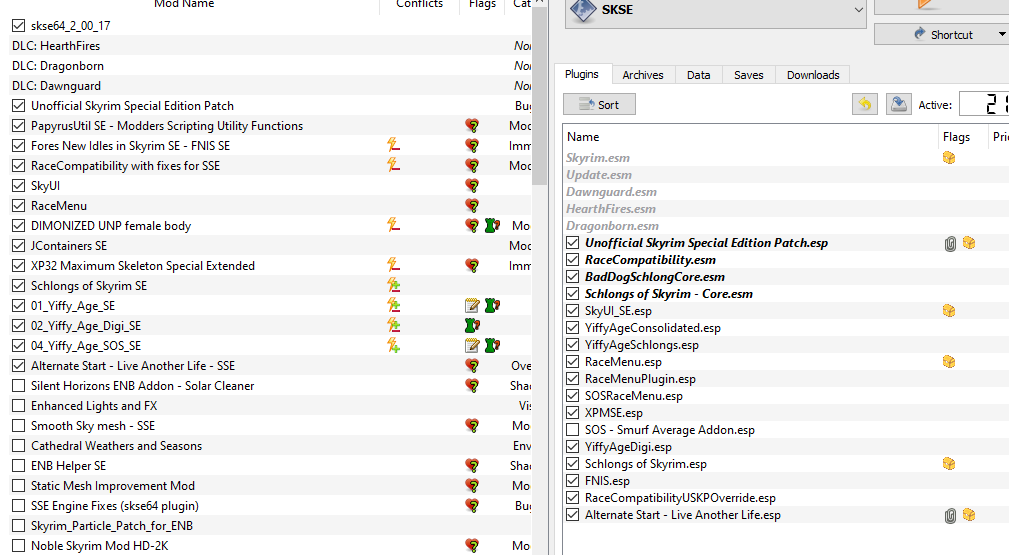Click the conflict plus icon for Schlongs of Skyrim SE

coord(393,285)
